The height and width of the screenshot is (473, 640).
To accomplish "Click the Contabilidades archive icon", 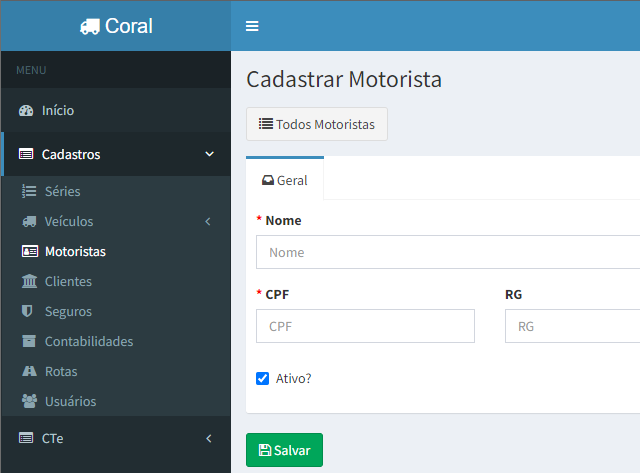I will tap(29, 342).
